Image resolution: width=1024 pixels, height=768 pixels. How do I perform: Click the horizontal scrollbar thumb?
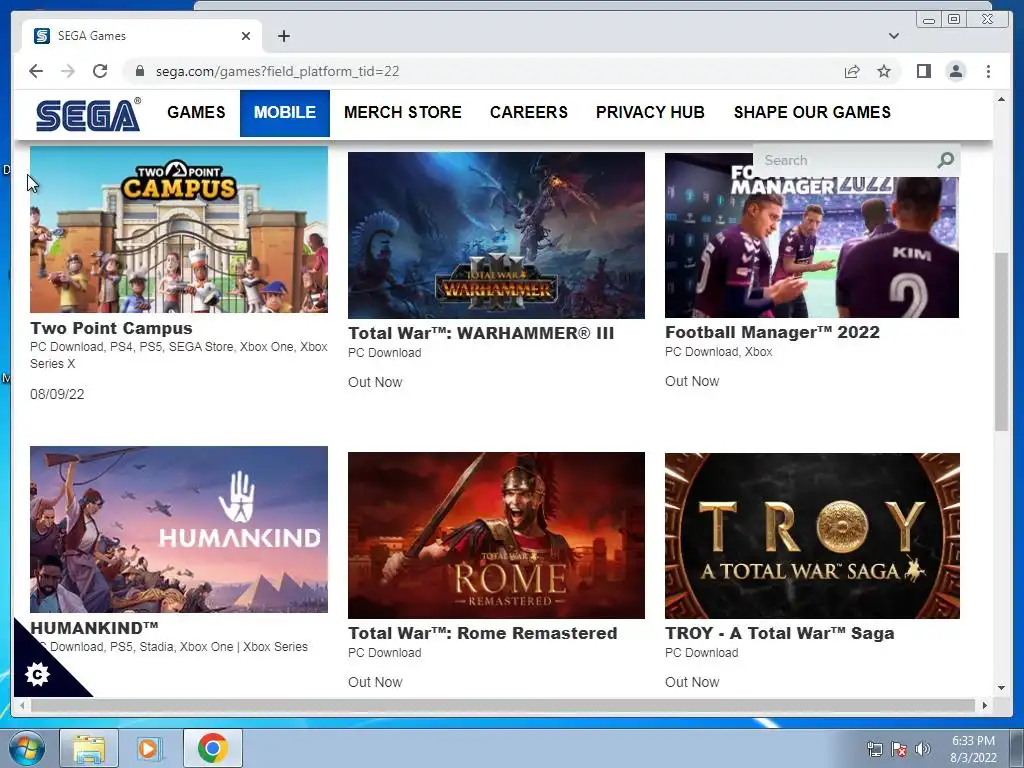[503, 705]
